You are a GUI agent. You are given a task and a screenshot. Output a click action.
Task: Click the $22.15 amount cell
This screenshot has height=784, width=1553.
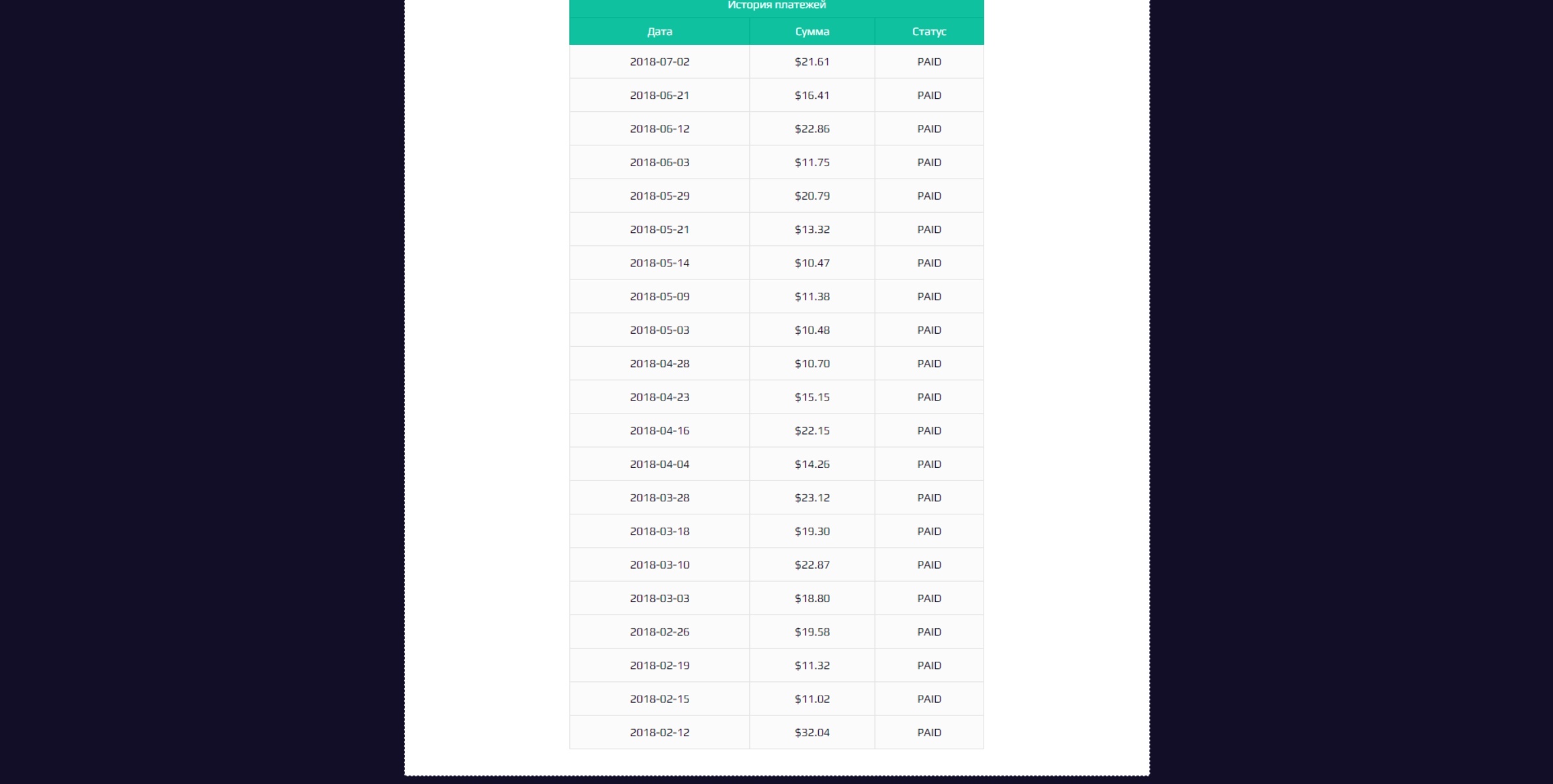pyautogui.click(x=812, y=431)
